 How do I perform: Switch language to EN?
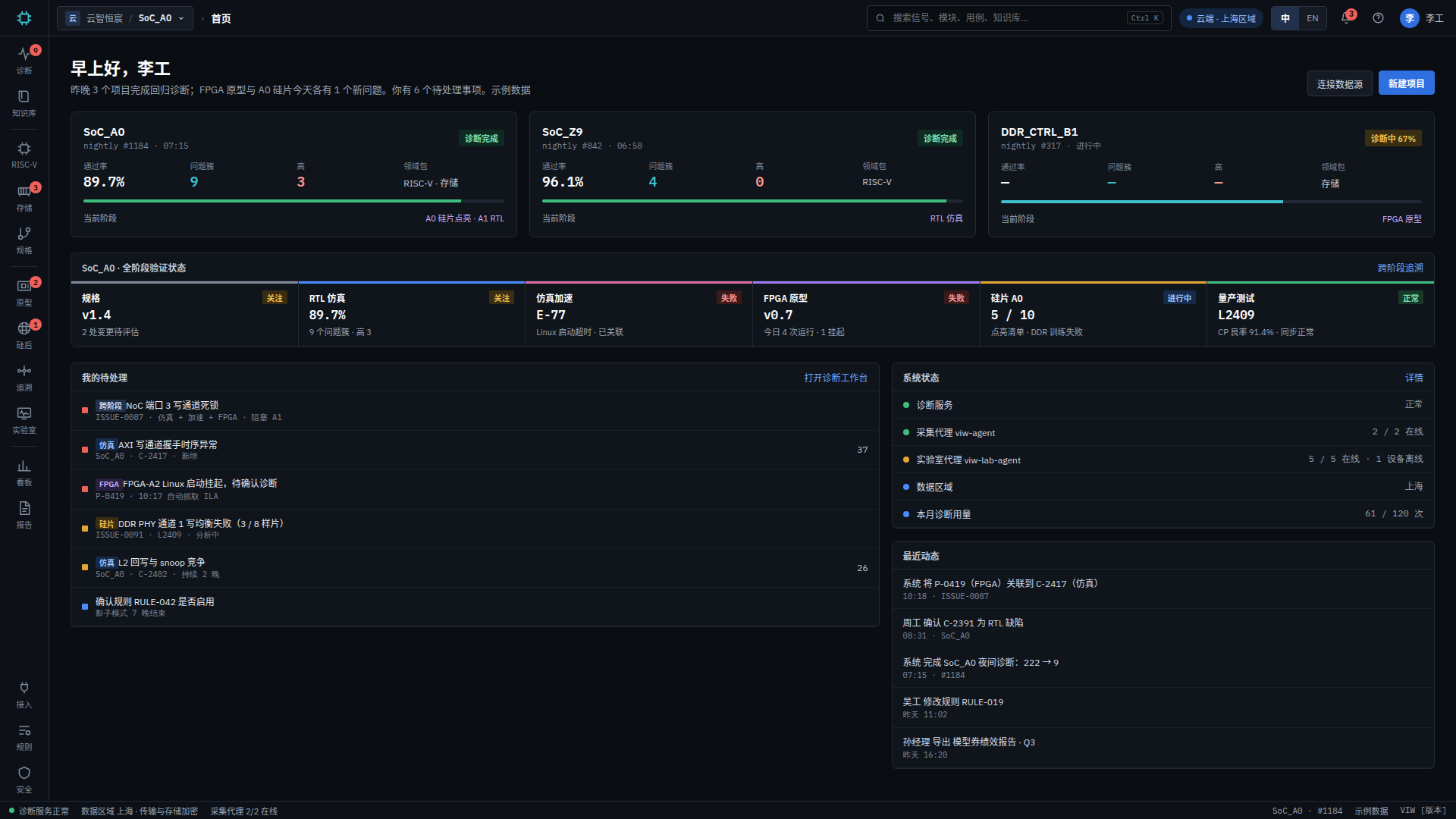pyautogui.click(x=1312, y=18)
